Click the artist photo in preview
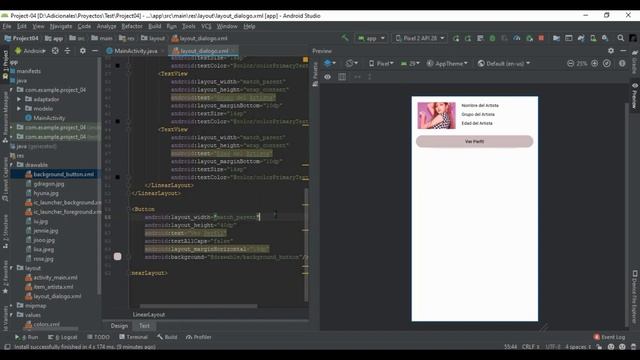This screenshot has width=640, height=360. point(436,116)
